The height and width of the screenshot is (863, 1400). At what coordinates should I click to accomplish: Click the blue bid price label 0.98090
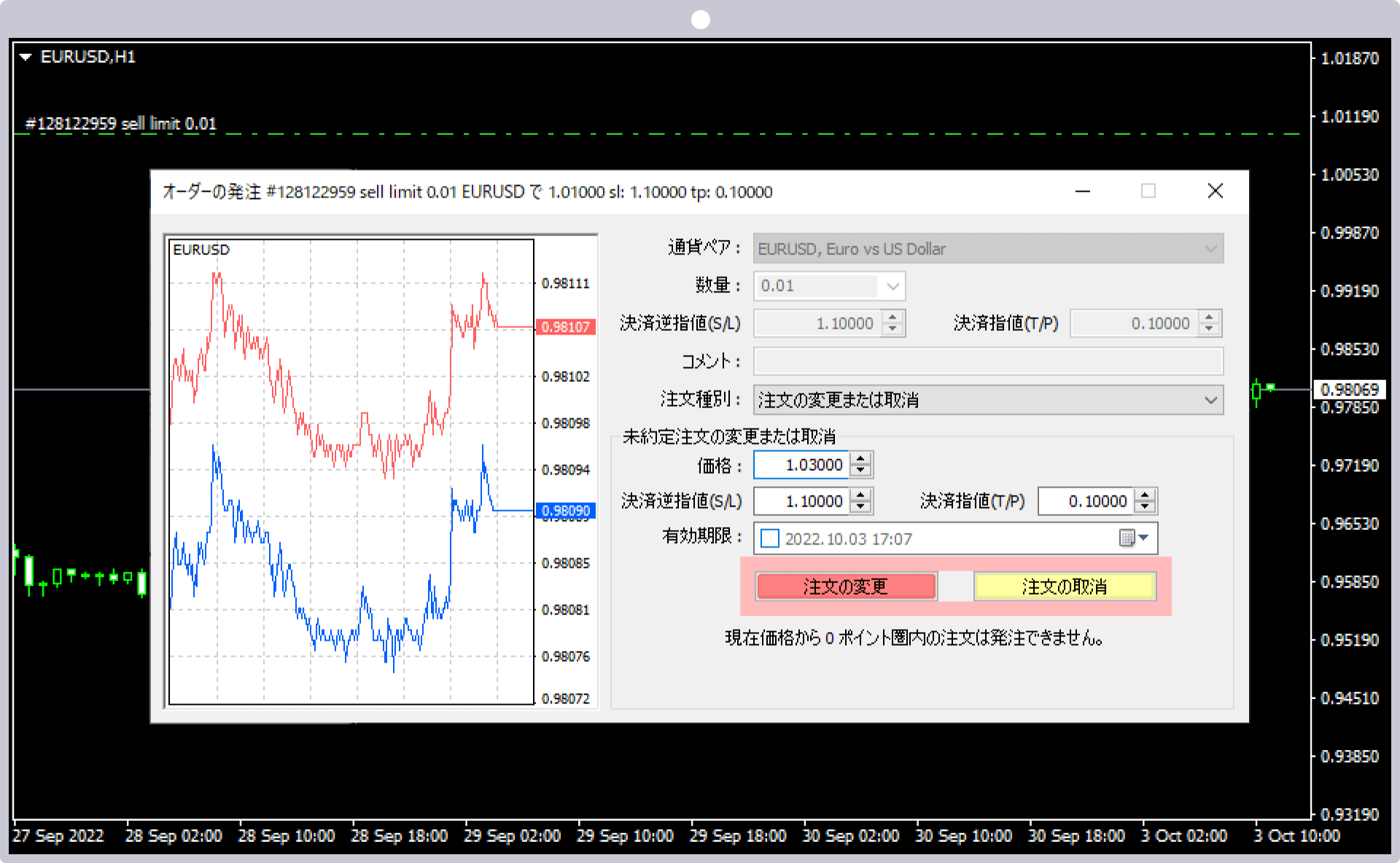click(x=566, y=510)
